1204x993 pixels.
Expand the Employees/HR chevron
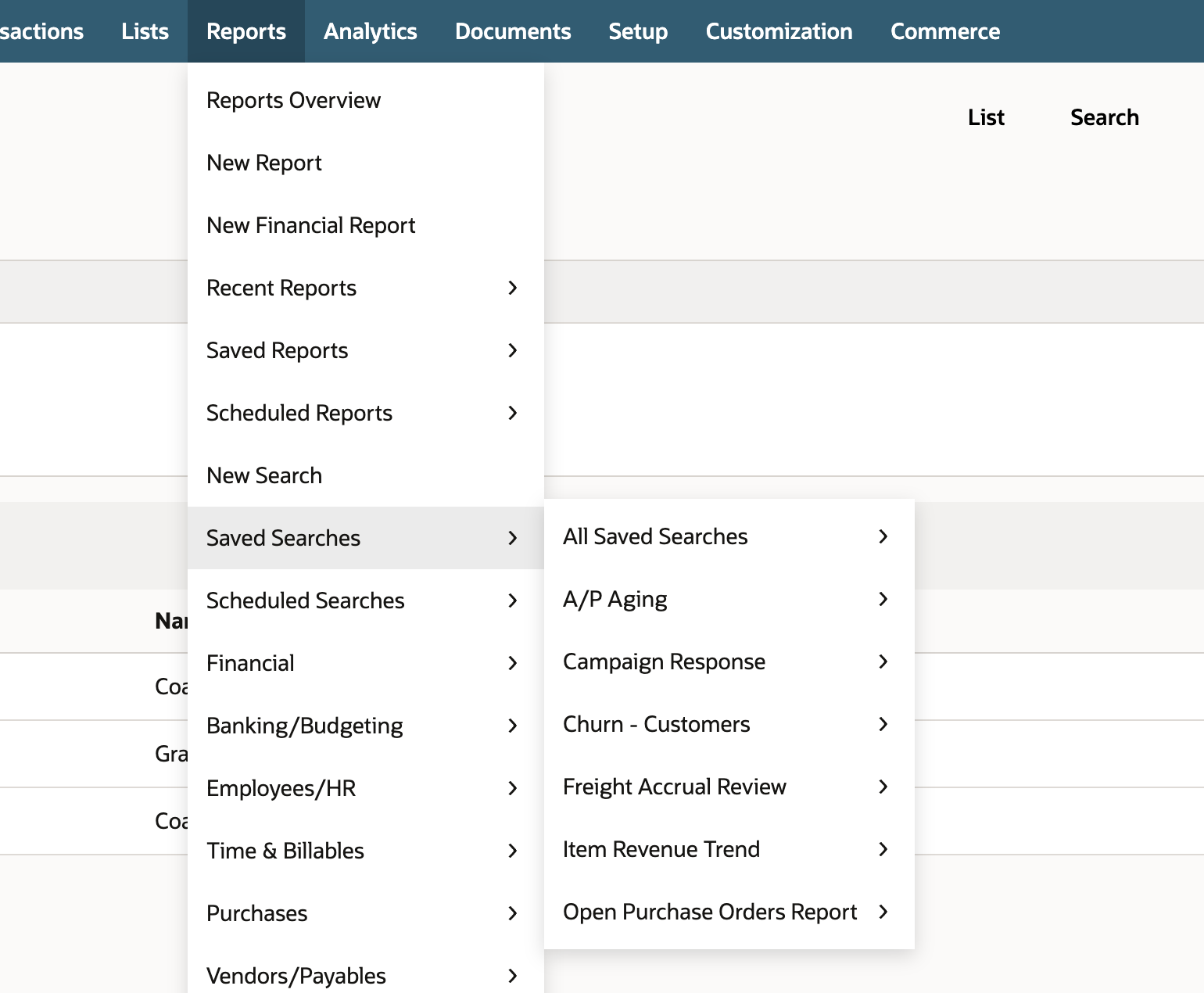point(513,788)
